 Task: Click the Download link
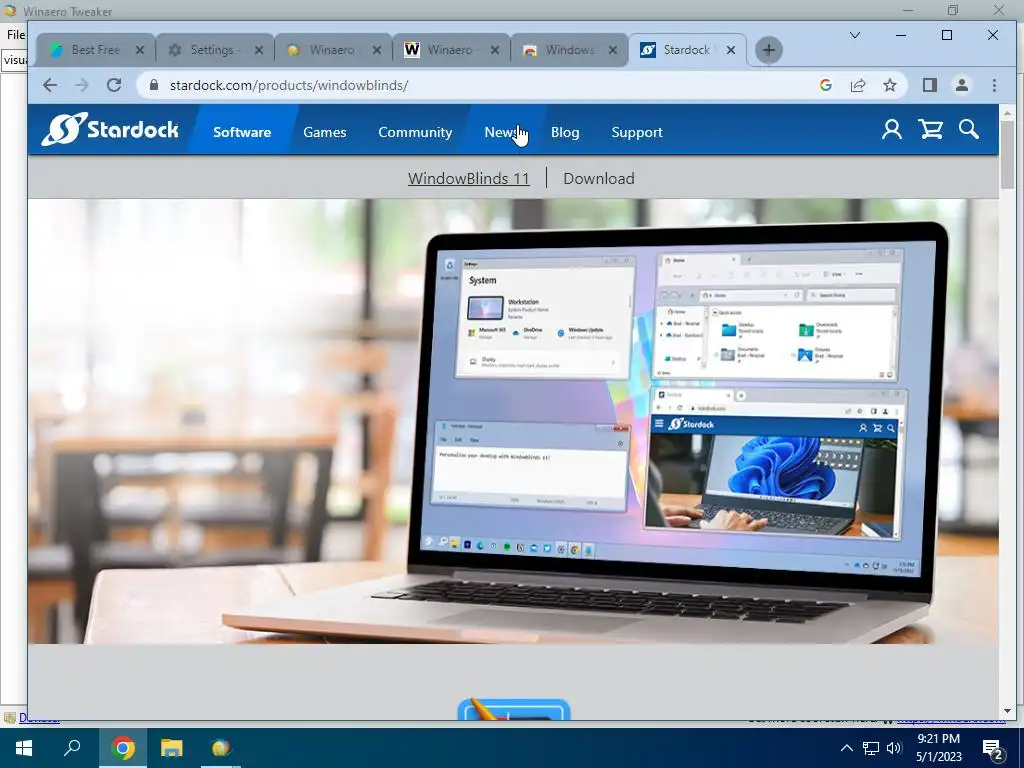pos(599,178)
